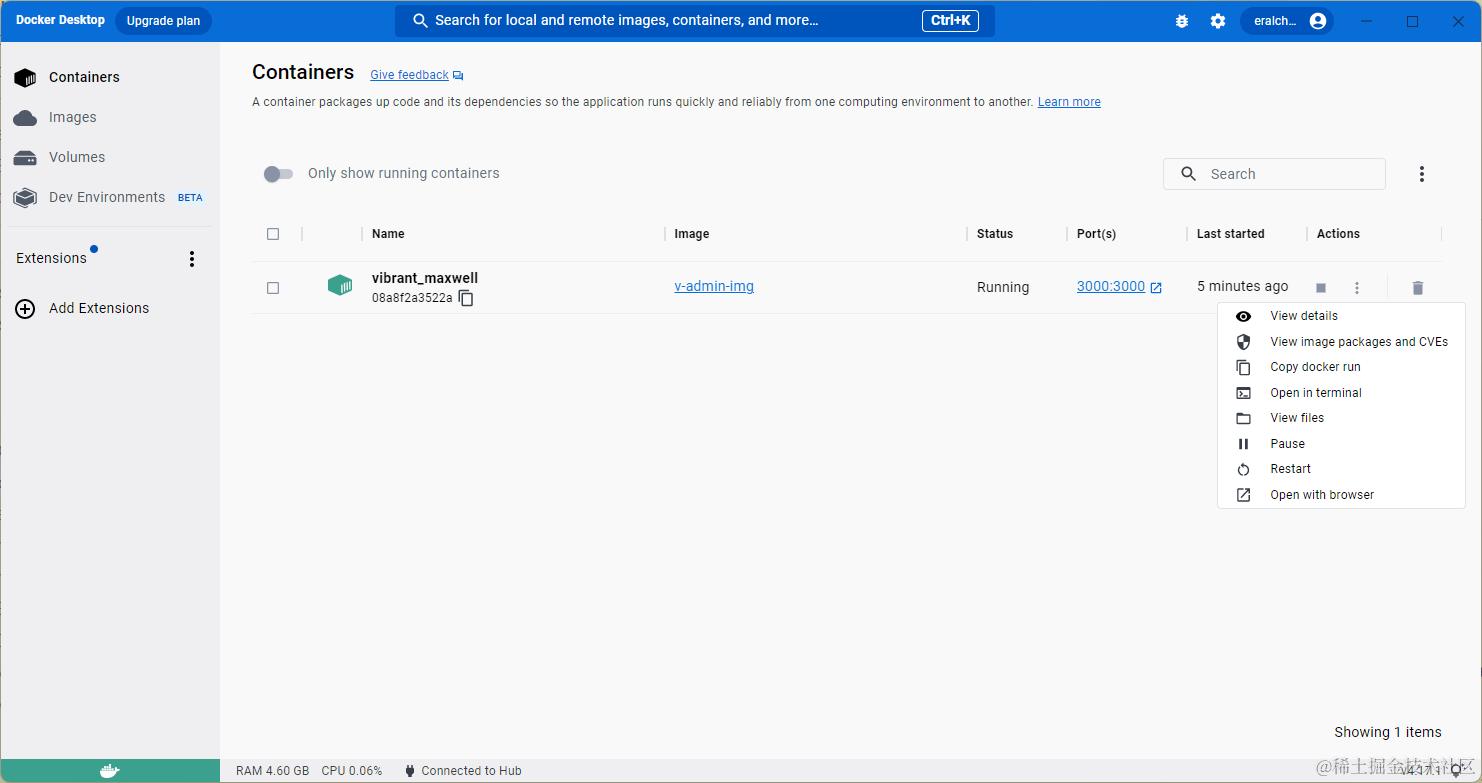Click the restart circular arrow icon

[x=1243, y=470]
